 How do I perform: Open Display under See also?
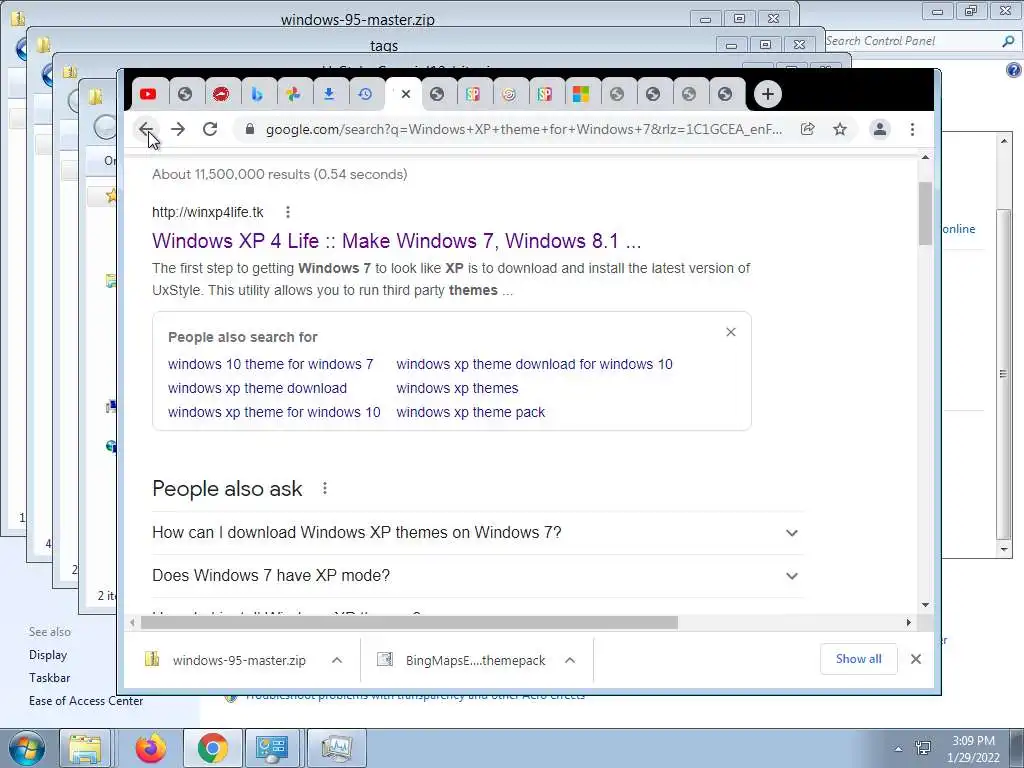coord(48,655)
